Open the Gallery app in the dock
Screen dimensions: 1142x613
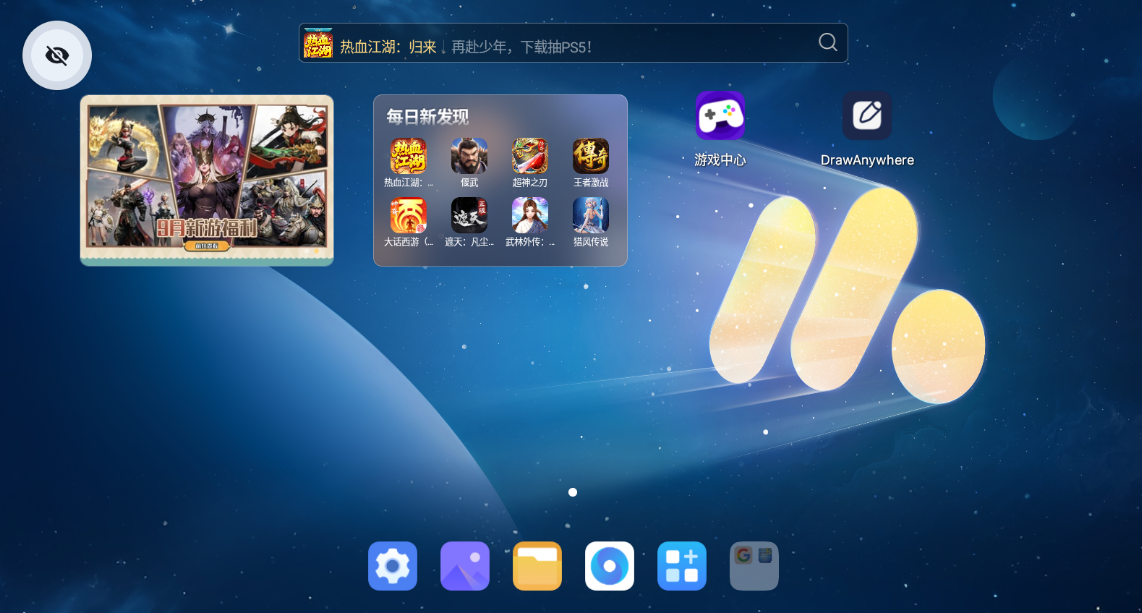click(x=465, y=565)
